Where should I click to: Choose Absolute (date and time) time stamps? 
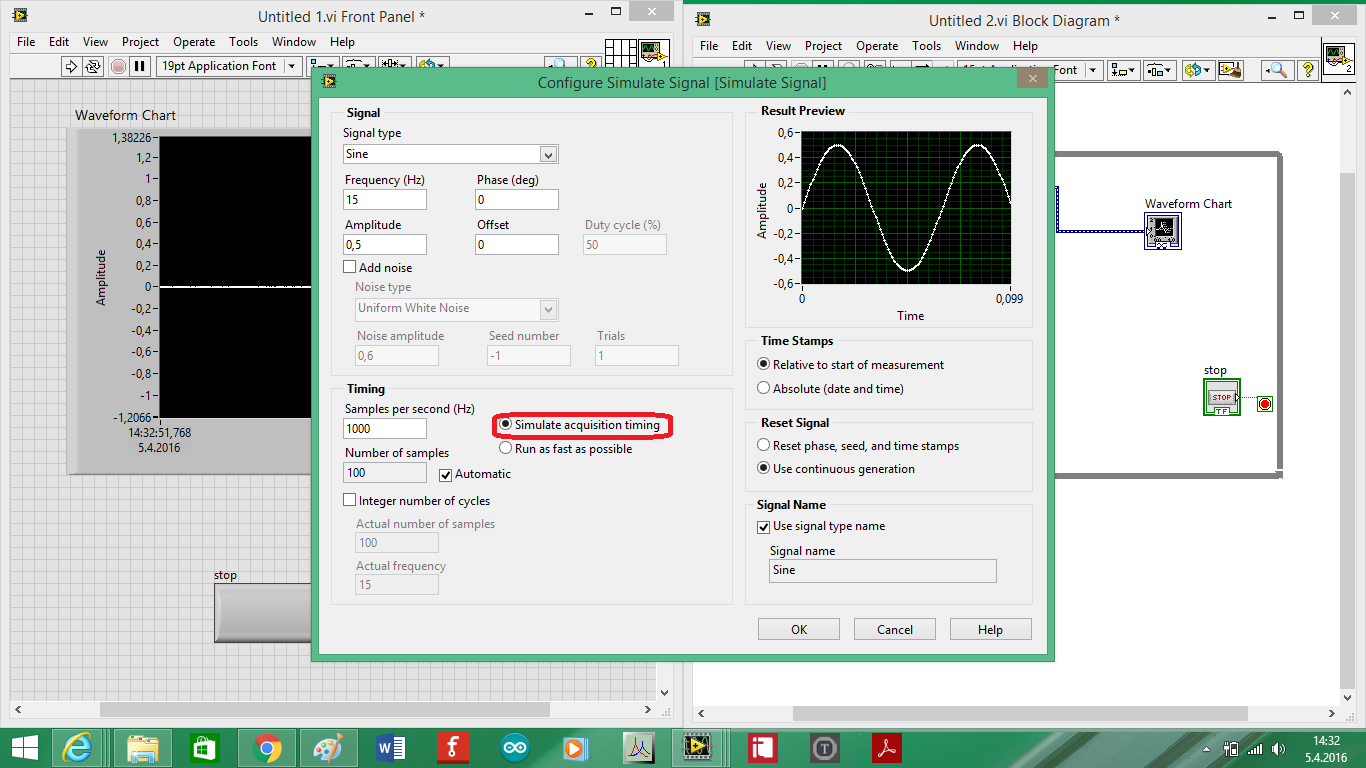(764, 388)
